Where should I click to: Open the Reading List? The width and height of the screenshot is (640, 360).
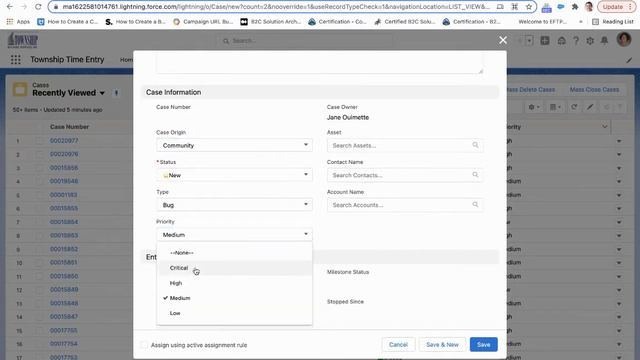click(x=612, y=22)
